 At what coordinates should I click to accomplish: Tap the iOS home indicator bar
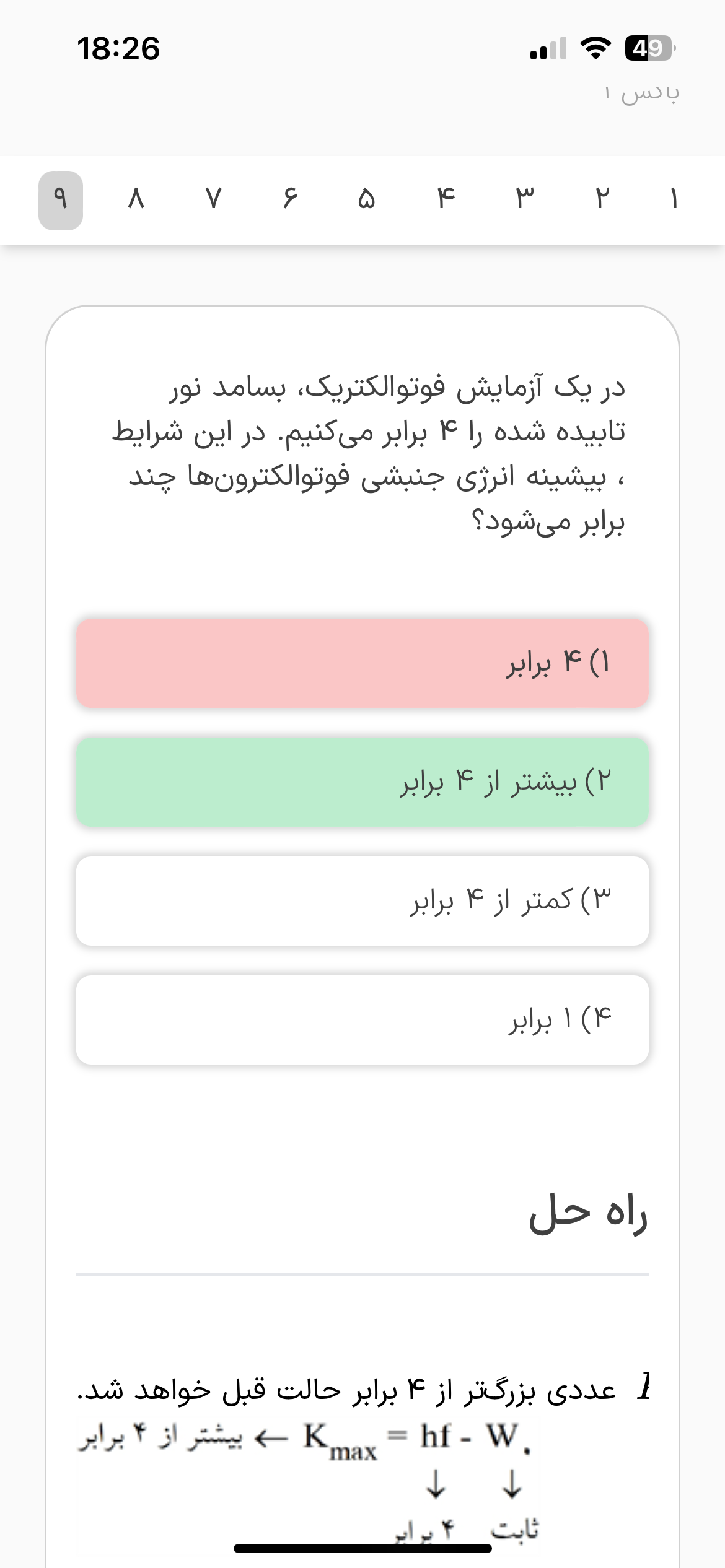coord(362,1548)
